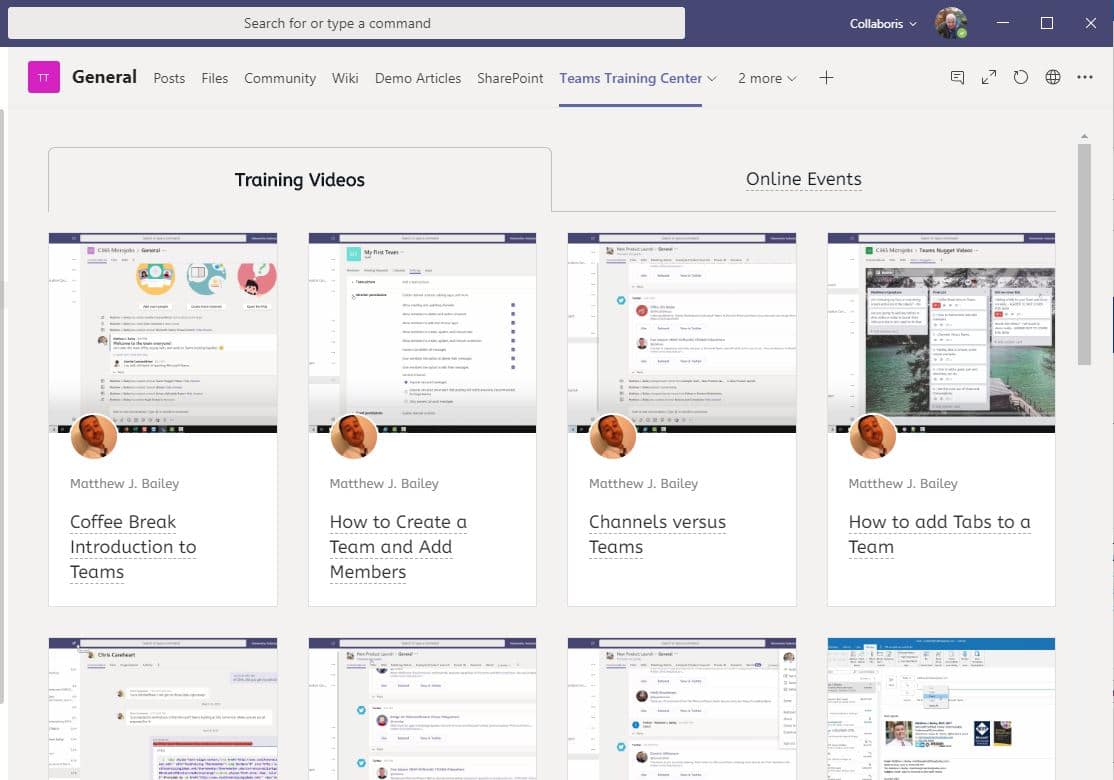Open tab in website globe icon

click(1052, 77)
